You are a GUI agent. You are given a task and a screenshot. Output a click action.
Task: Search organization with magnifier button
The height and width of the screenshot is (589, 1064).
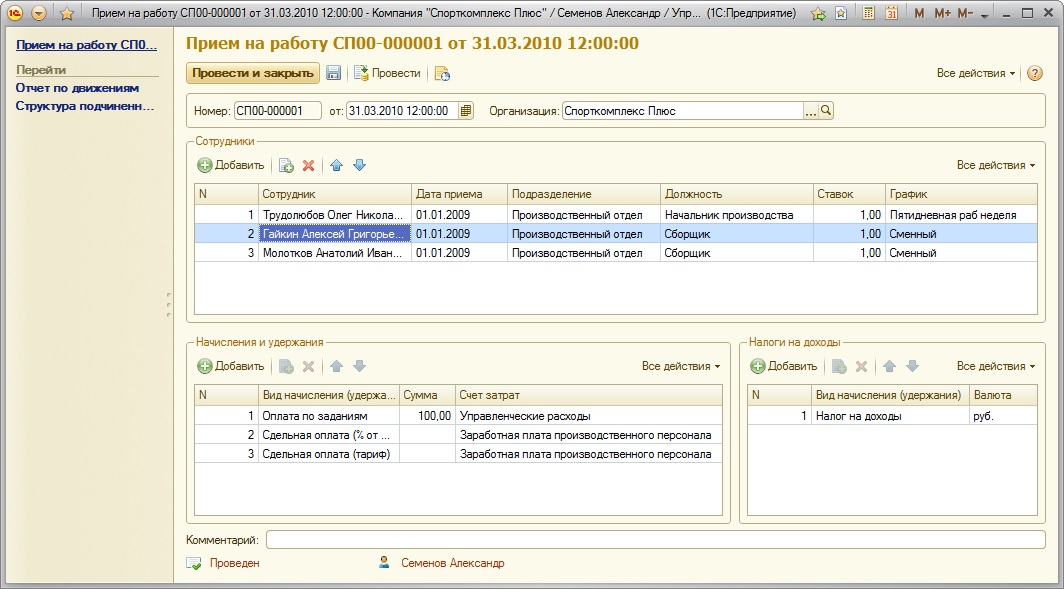(827, 111)
